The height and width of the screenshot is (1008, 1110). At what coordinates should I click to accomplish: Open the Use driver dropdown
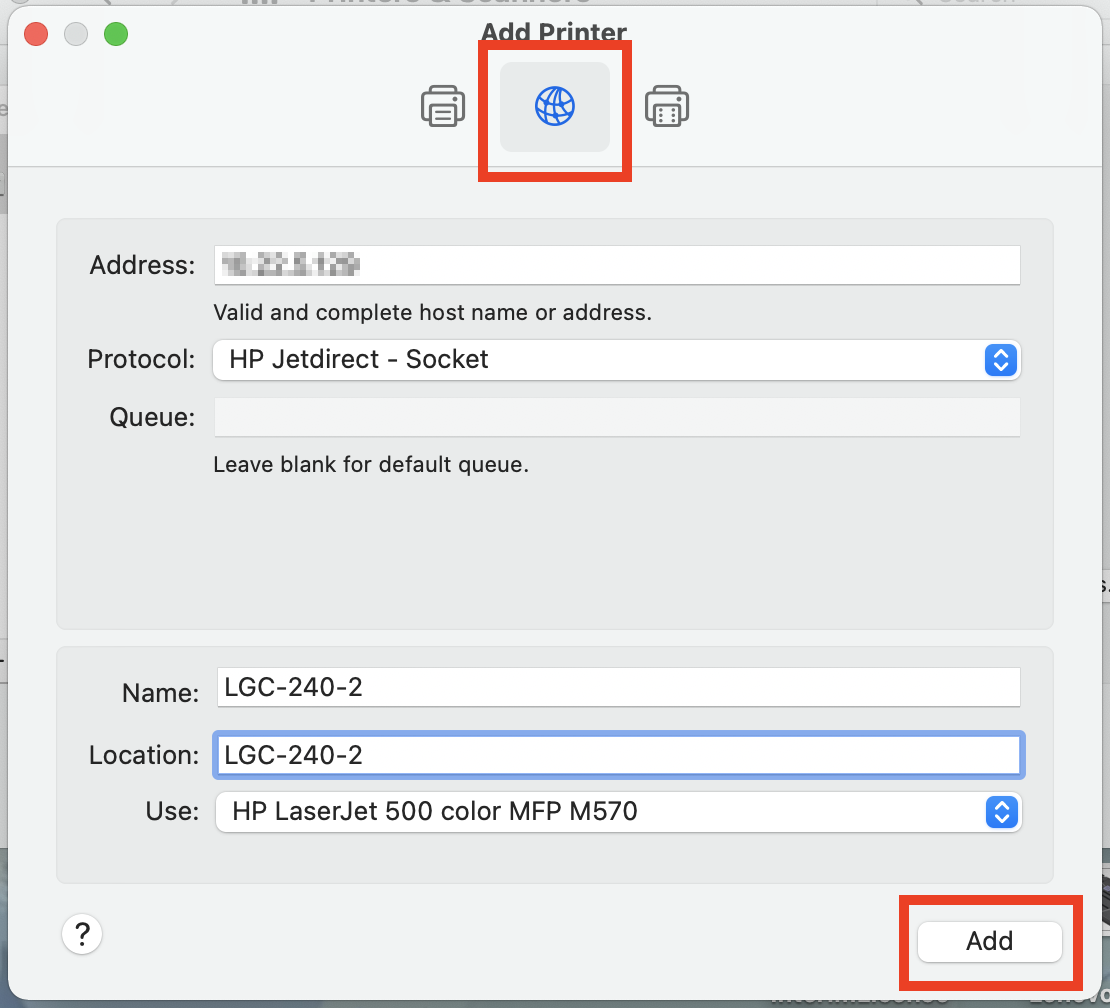click(619, 812)
